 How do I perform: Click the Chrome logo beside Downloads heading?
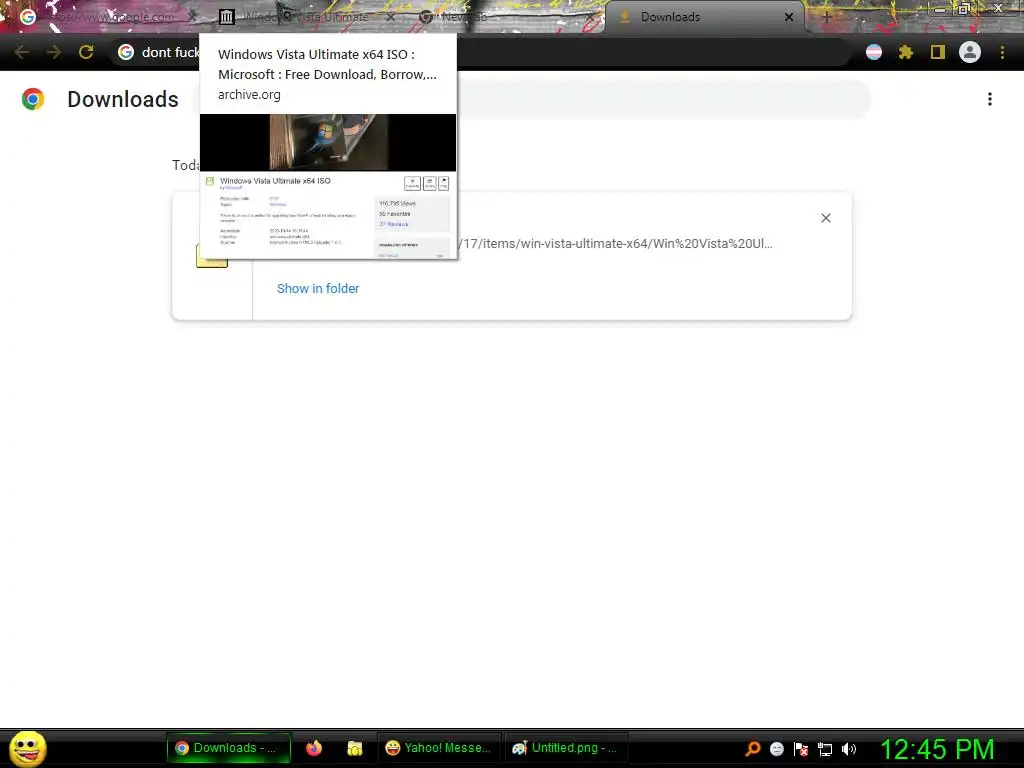[33, 99]
